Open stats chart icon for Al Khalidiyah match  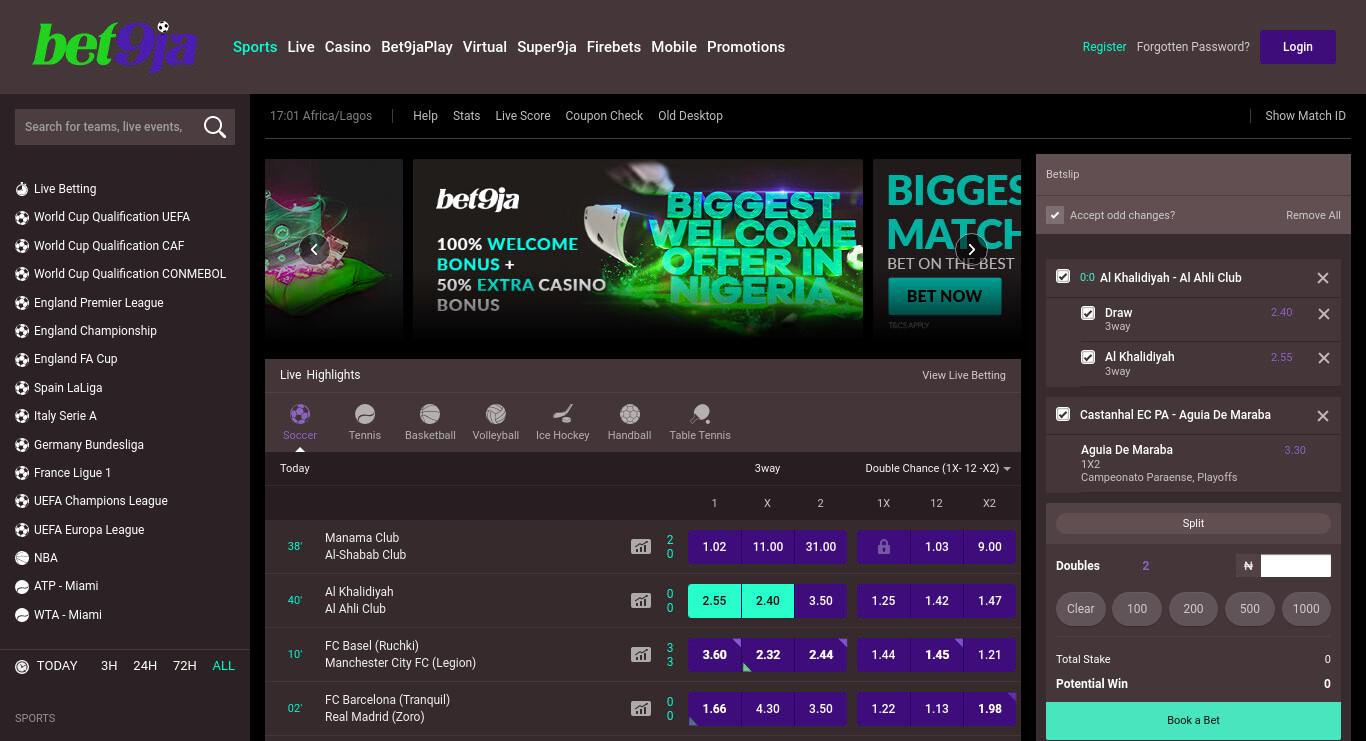[640, 601]
